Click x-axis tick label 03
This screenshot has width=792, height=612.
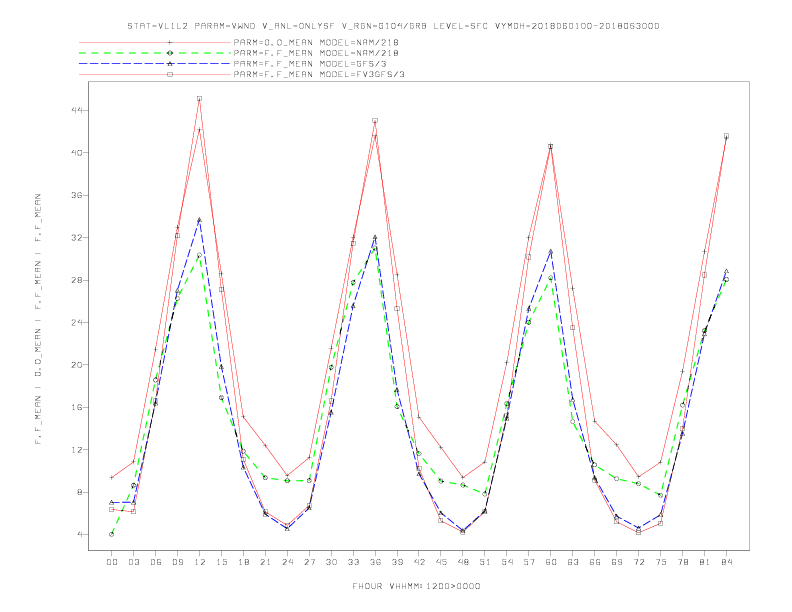coord(133,562)
